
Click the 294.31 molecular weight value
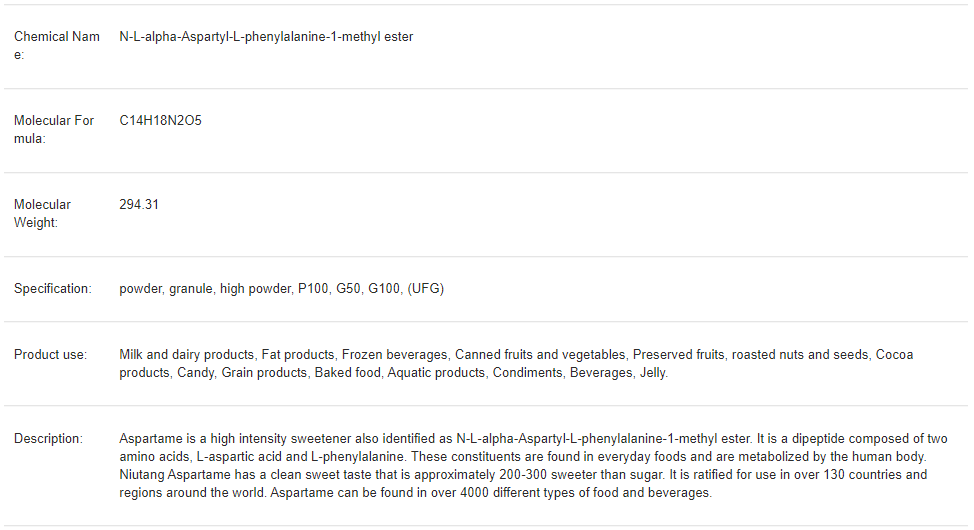point(139,205)
